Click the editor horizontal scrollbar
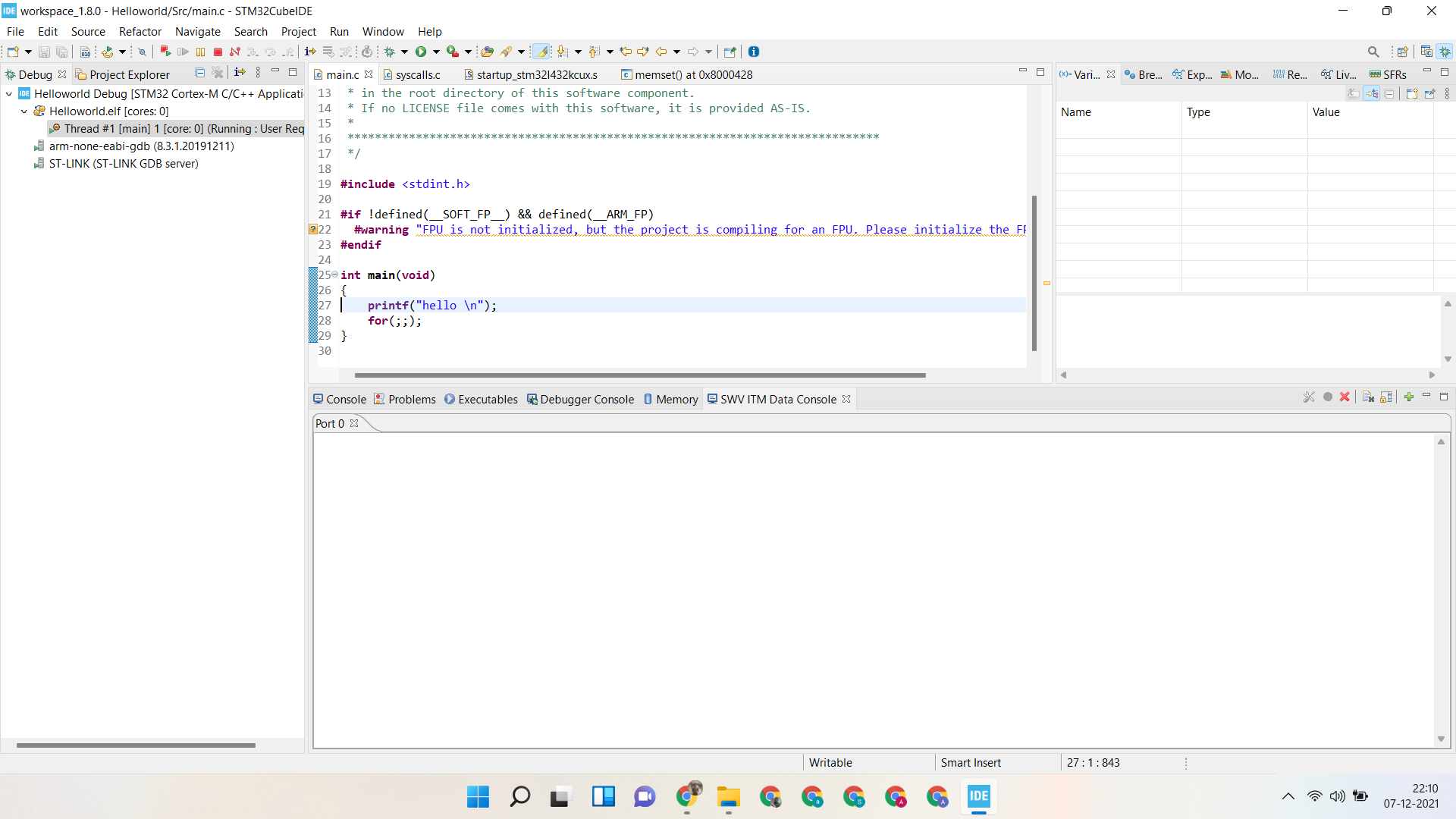Viewport: 1456px width, 819px height. (x=640, y=375)
